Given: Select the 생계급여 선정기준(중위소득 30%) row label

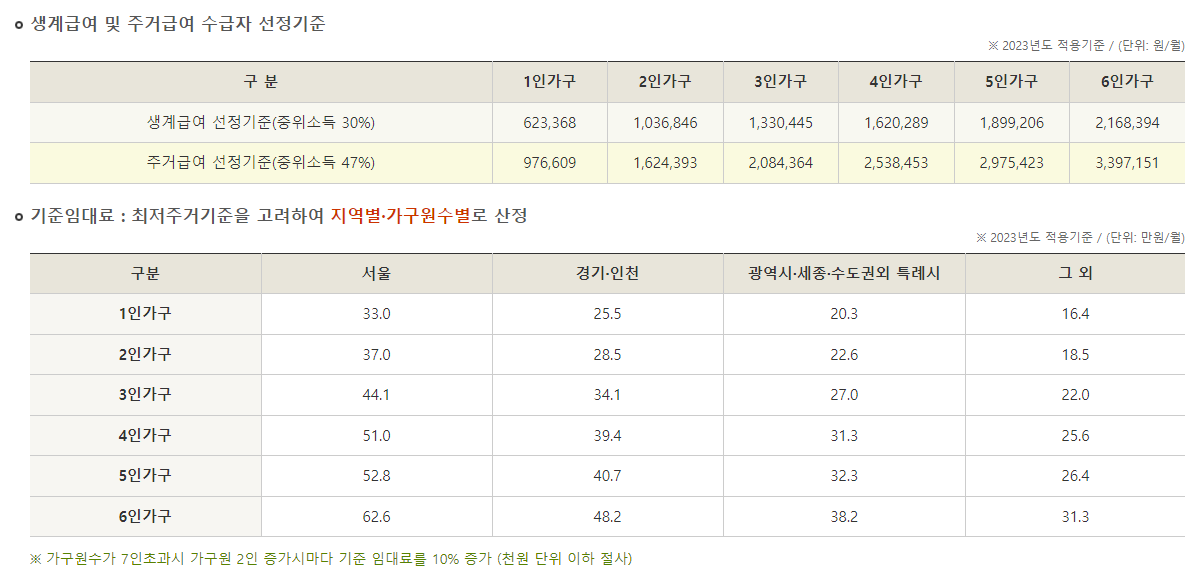Looking at the screenshot, I should pos(261,122).
